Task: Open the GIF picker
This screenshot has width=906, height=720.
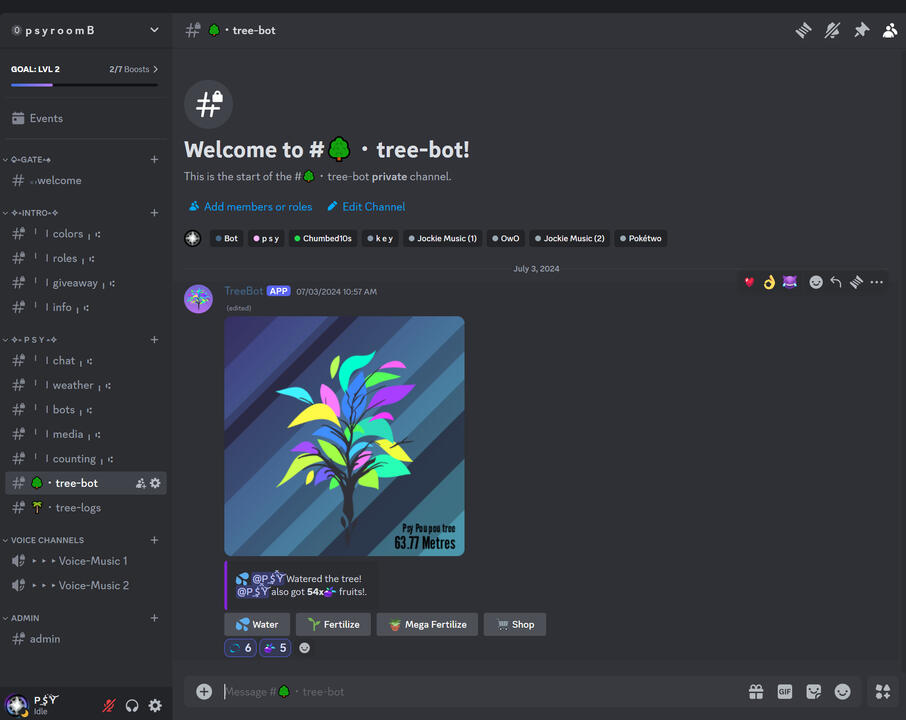Action: coord(785,691)
